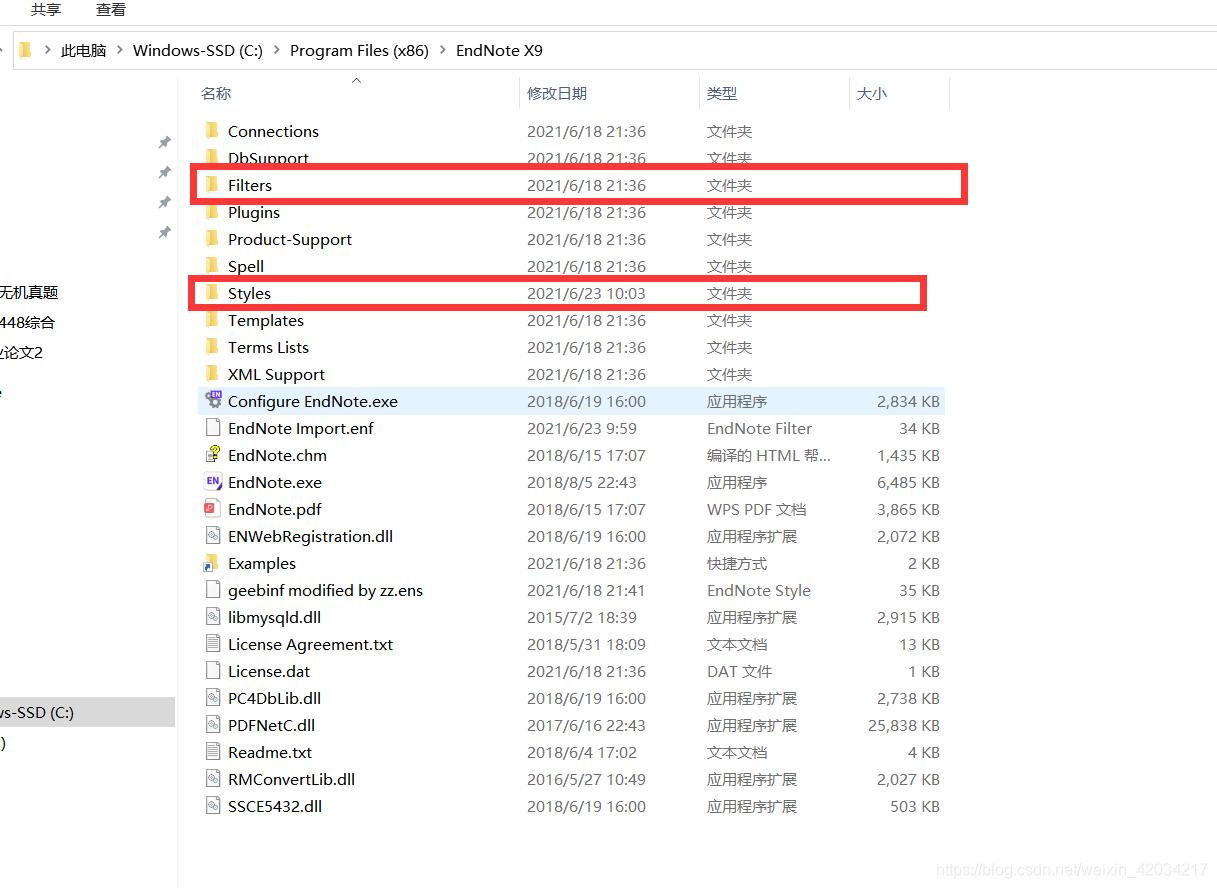Screen dimensions: 1217x888
Task: Select the Product-Support folder icon
Action: click(x=212, y=239)
